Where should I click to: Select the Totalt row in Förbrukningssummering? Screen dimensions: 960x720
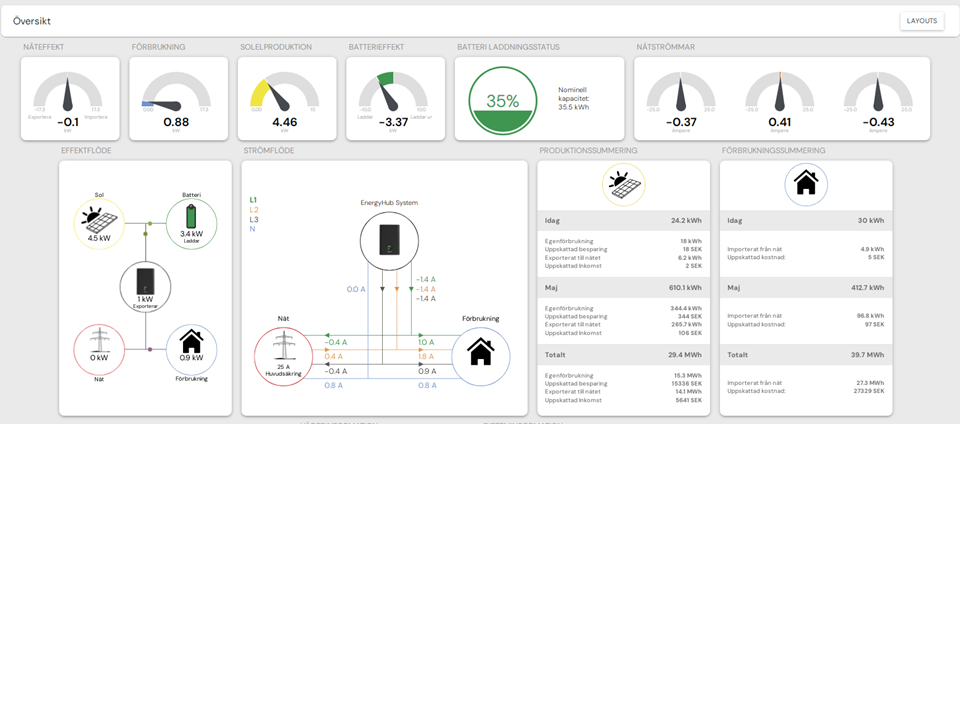[x=805, y=355]
